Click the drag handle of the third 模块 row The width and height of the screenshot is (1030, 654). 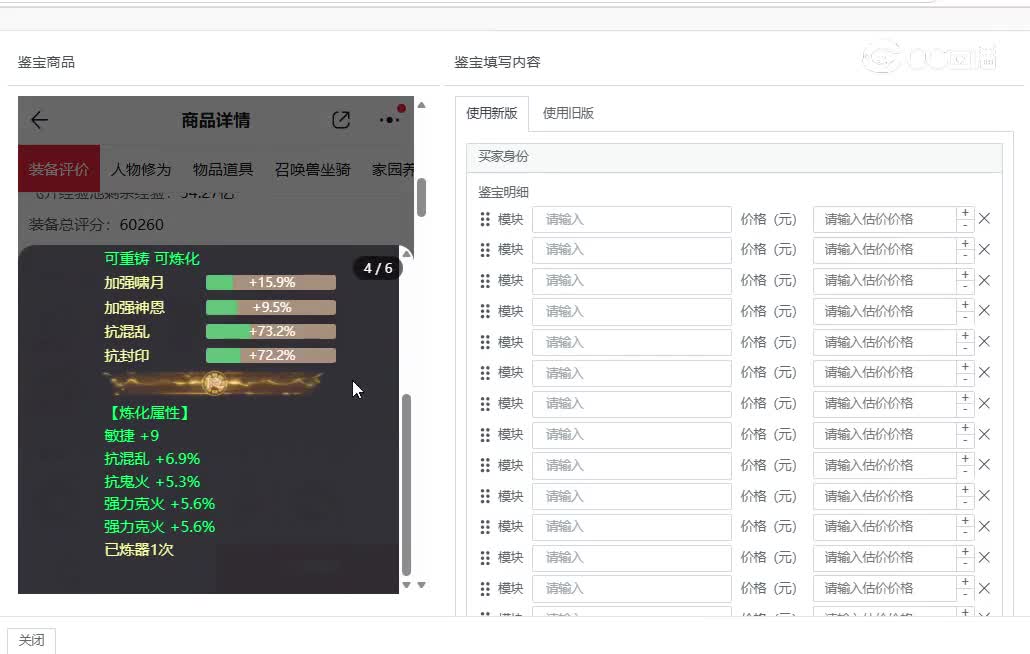pos(485,280)
